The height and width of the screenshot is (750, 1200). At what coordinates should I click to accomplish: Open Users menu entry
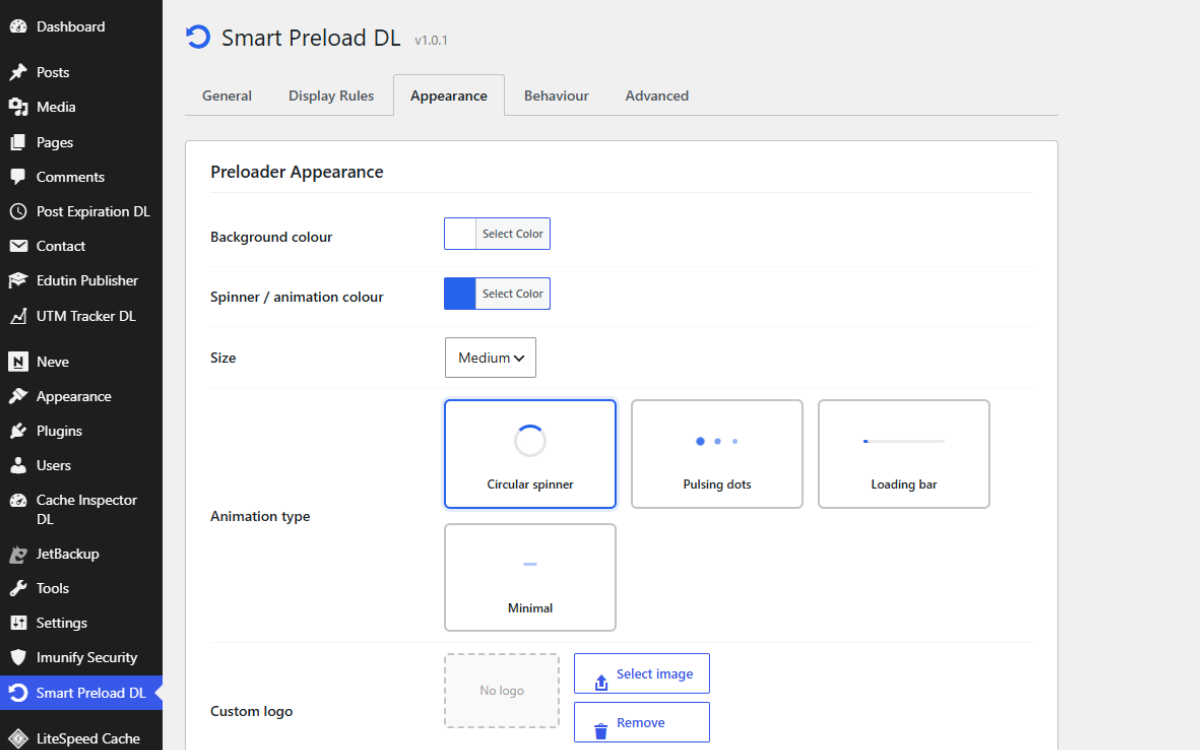pyautogui.click(x=81, y=466)
